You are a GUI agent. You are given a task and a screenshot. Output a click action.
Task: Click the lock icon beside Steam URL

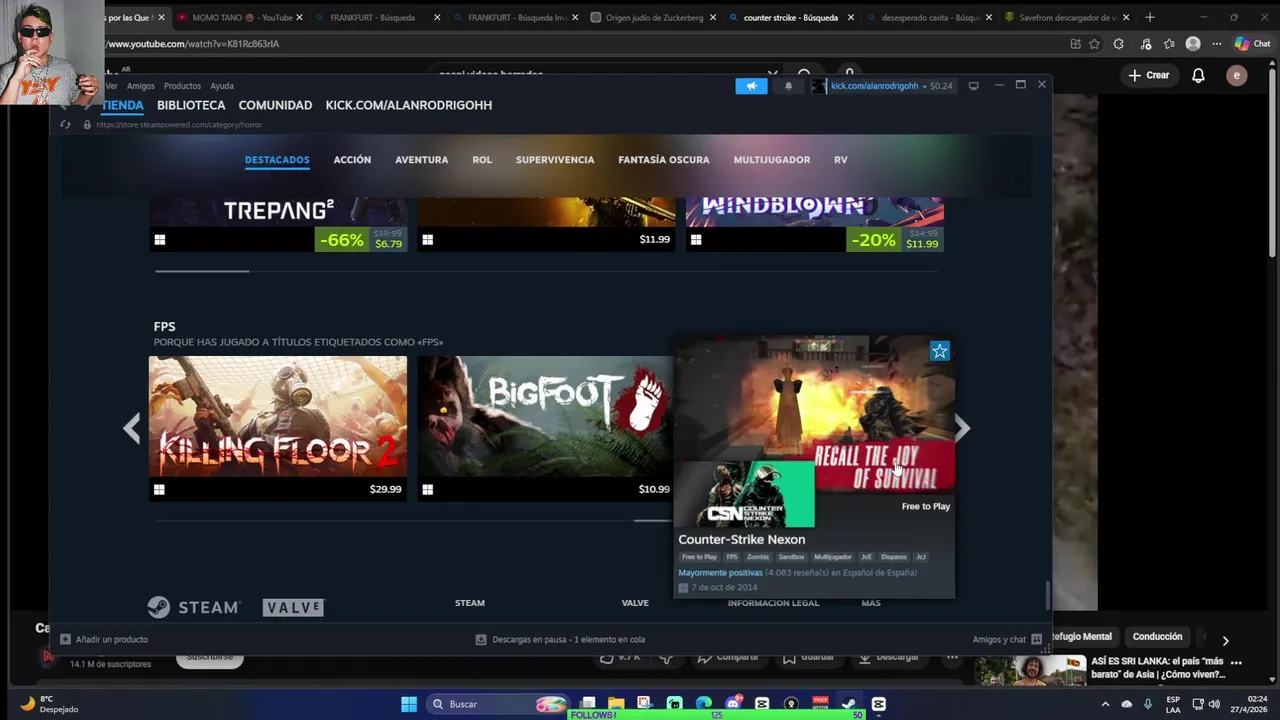87,125
